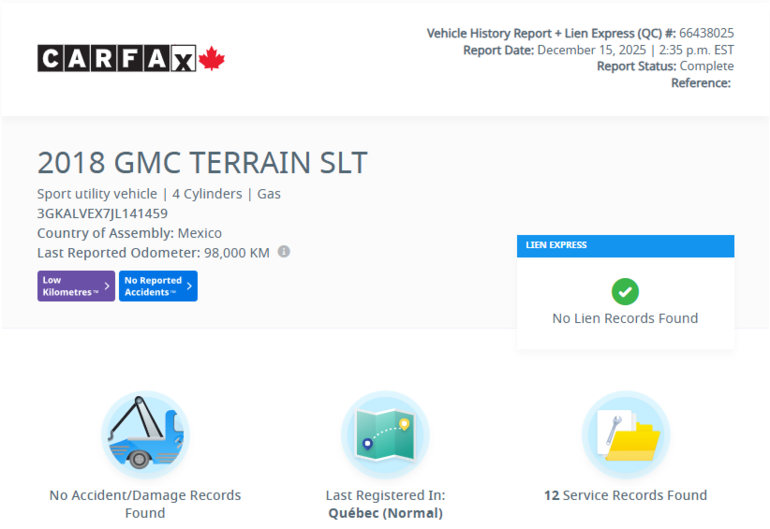Click the VIN 3GKALVEX7JL141459
This screenshot has height=529, width=770.
102,213
